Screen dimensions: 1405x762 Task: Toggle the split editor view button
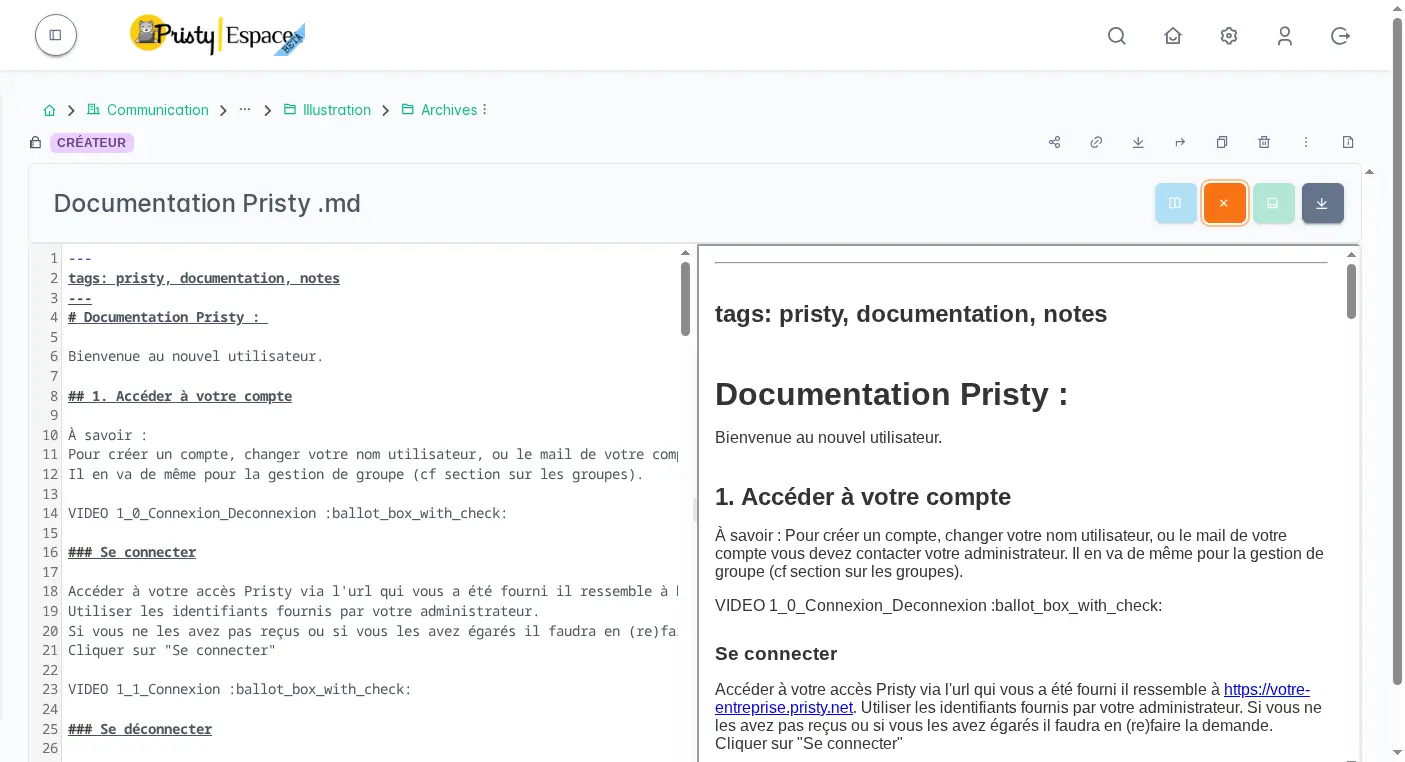1176,203
